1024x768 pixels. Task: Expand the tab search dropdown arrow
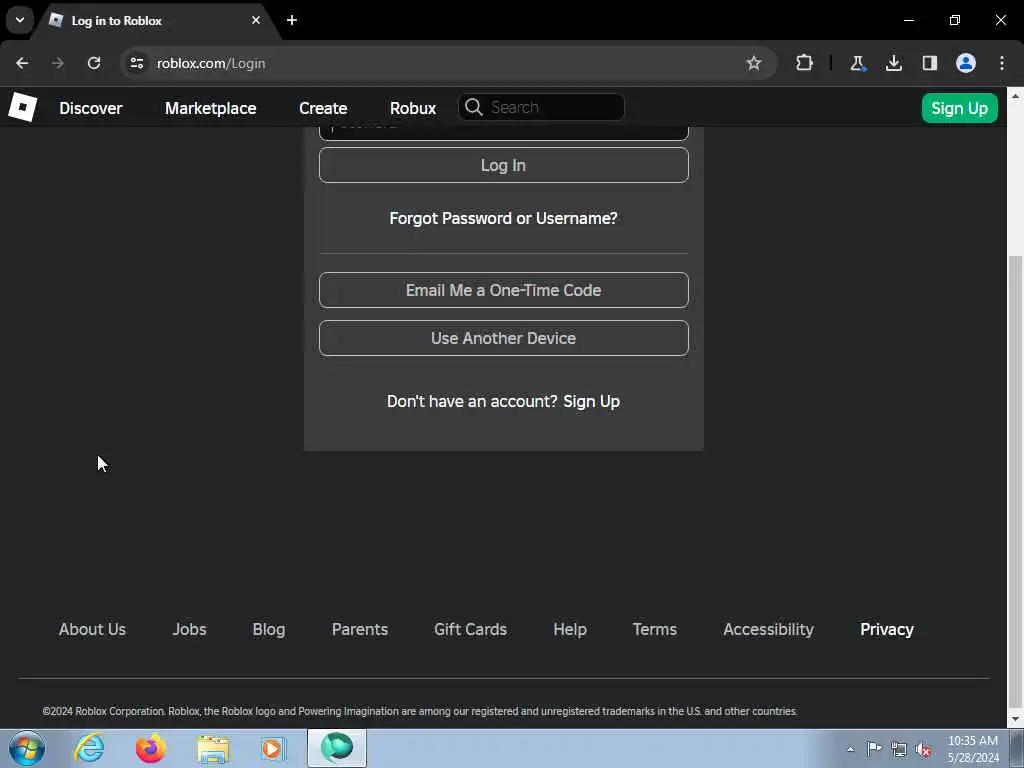(x=20, y=20)
